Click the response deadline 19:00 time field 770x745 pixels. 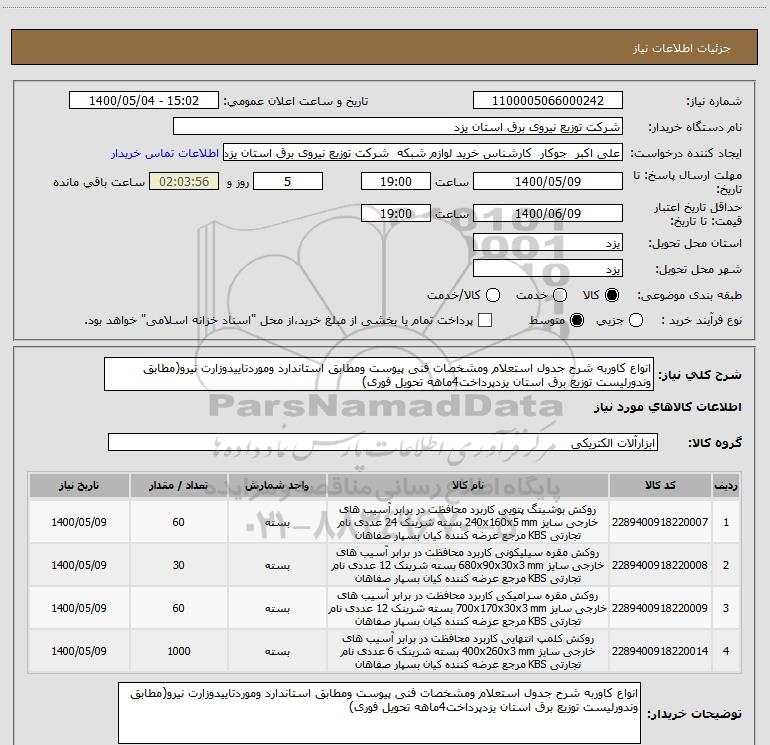click(x=396, y=182)
